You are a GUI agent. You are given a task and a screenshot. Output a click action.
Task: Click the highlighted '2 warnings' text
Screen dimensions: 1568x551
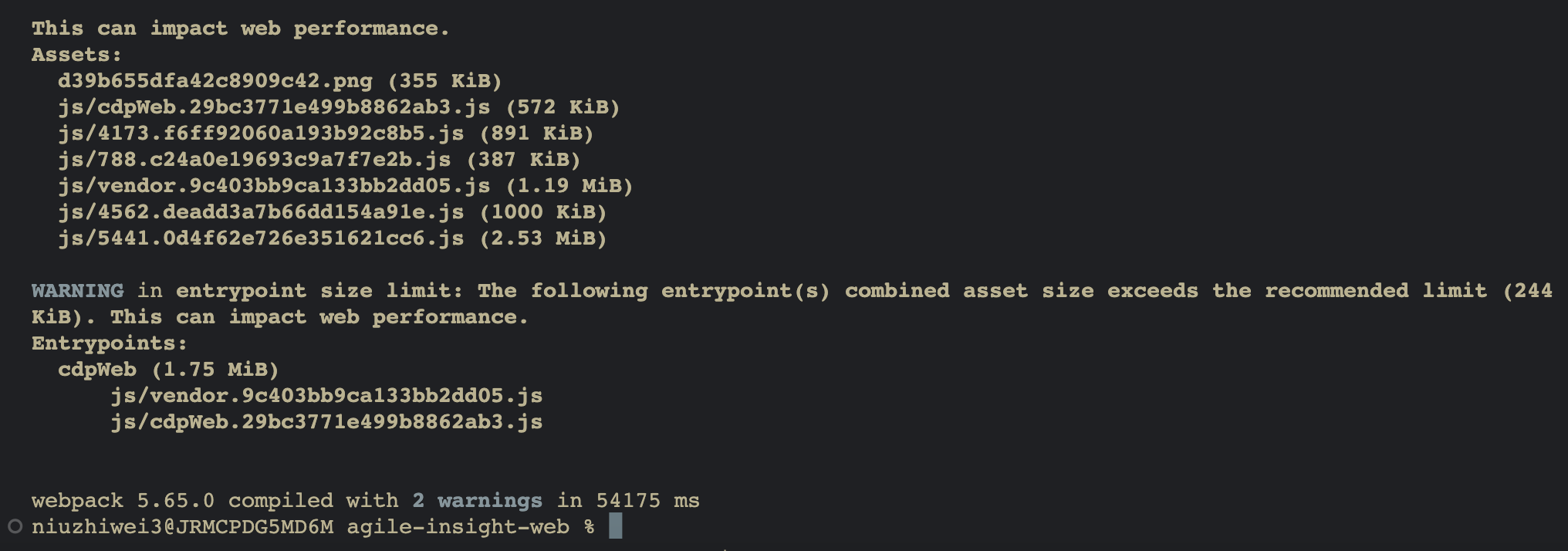tap(477, 501)
